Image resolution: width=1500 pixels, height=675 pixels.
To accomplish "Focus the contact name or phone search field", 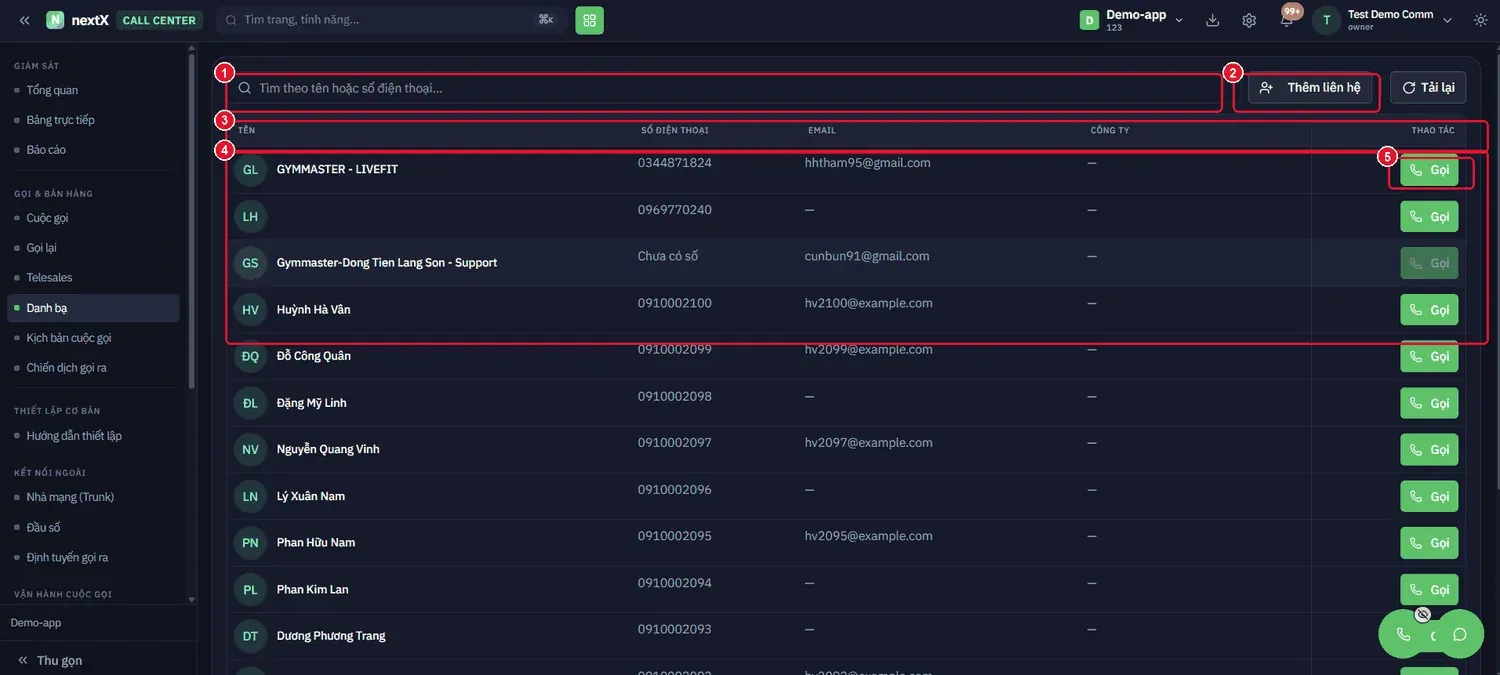I will point(725,88).
